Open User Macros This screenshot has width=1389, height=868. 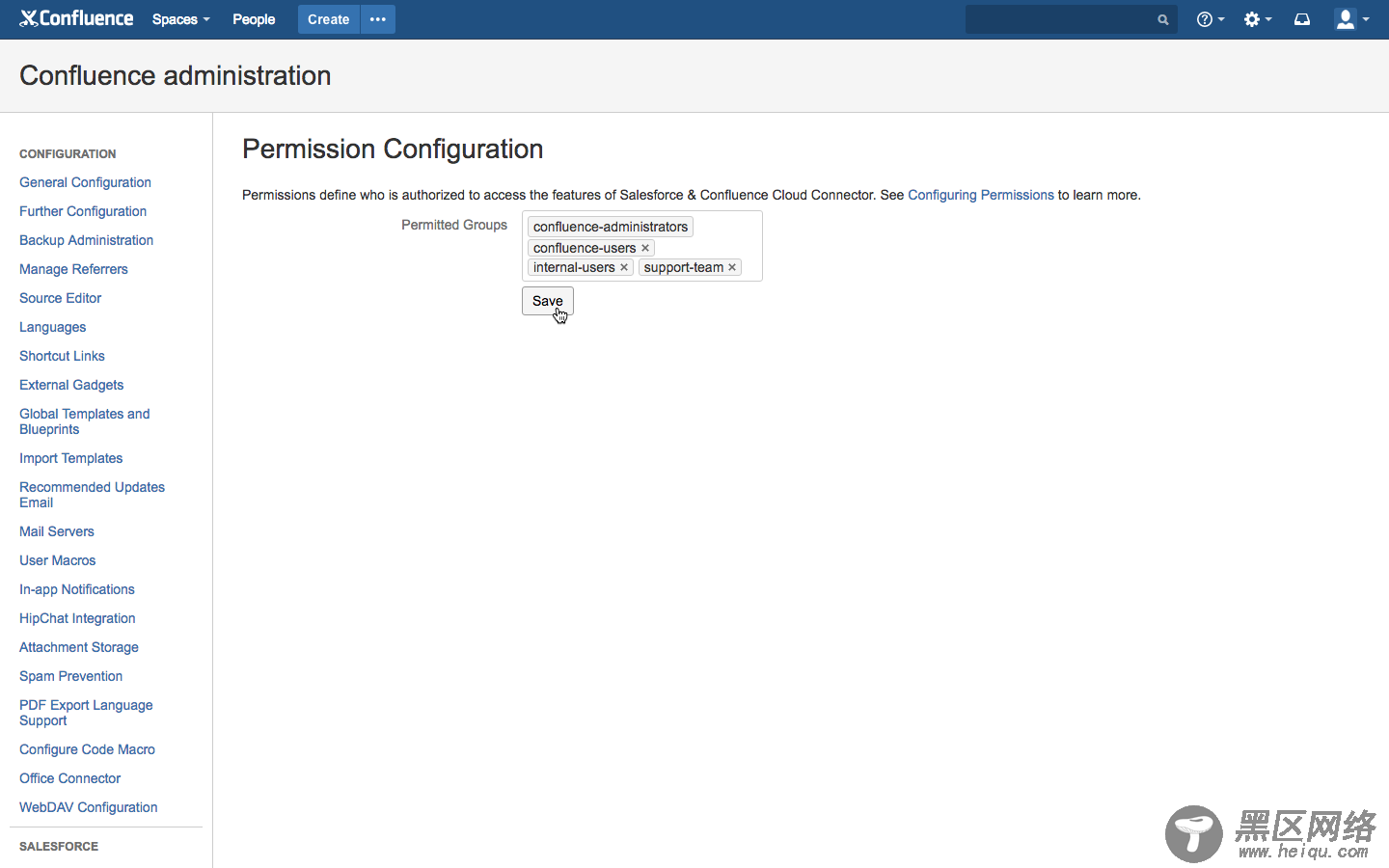point(57,560)
